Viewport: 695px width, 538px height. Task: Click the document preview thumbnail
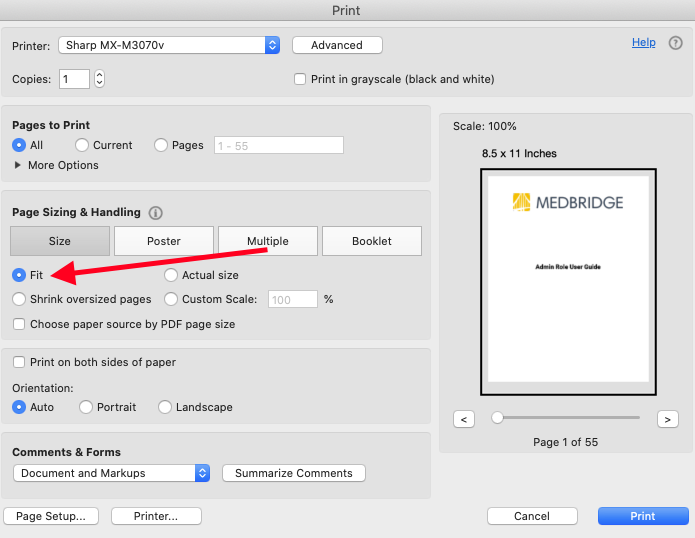tap(568, 282)
